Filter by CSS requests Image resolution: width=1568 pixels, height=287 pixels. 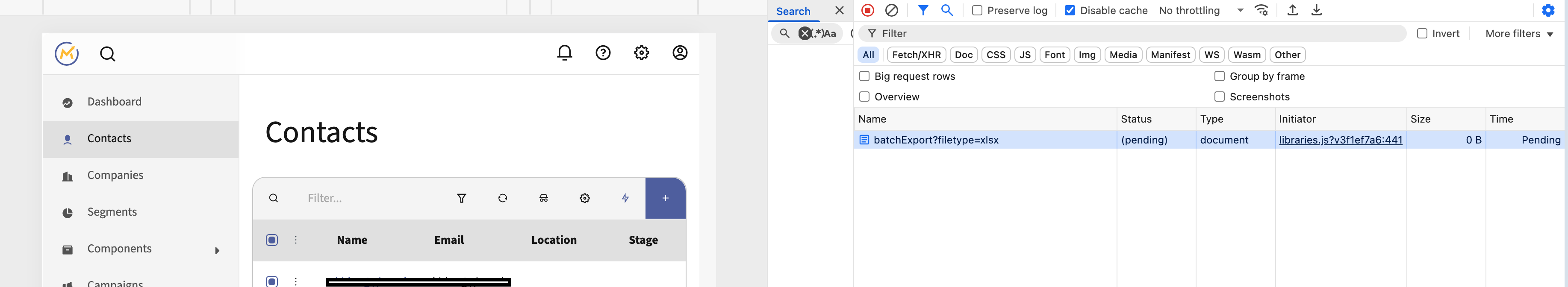996,55
